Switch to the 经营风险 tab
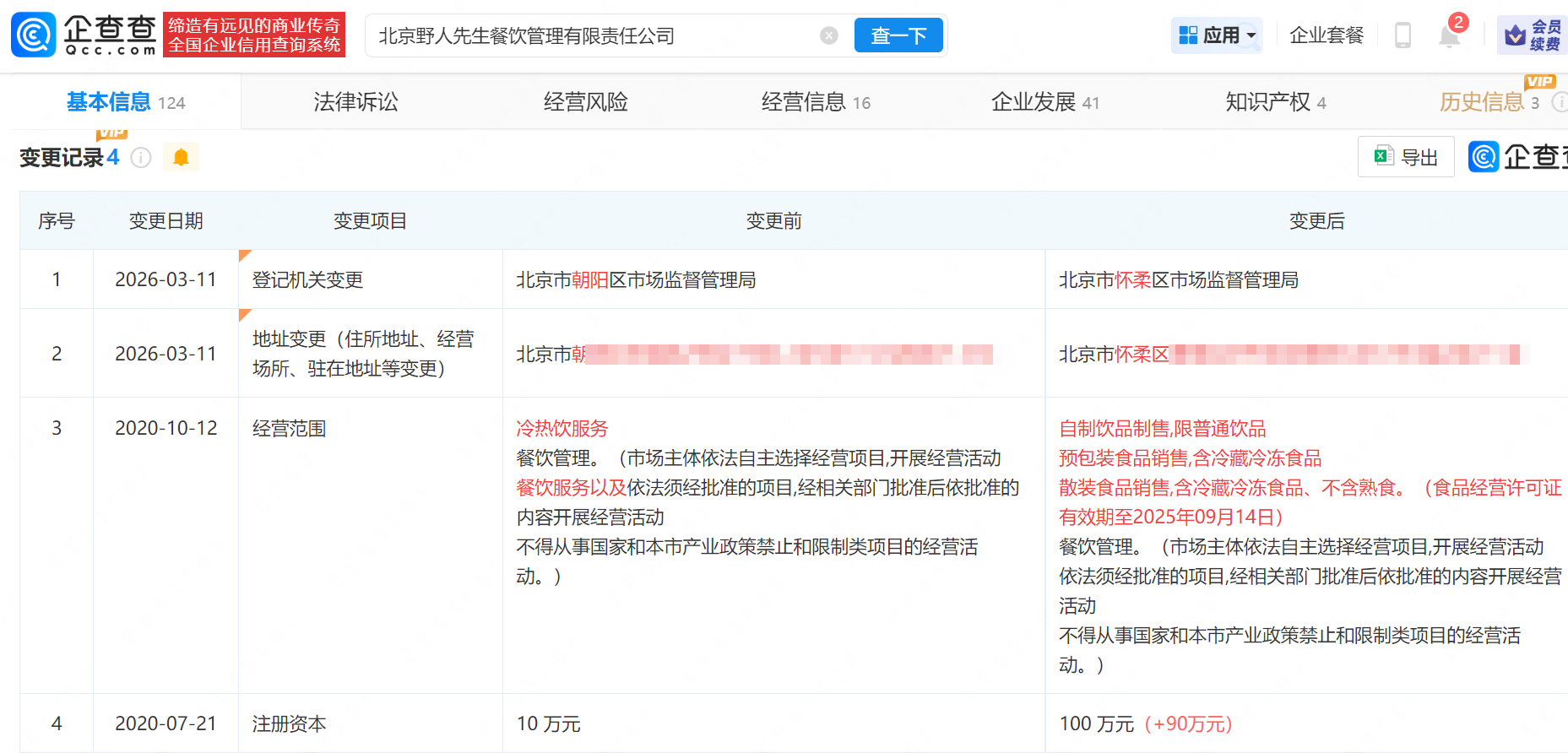 click(x=585, y=102)
